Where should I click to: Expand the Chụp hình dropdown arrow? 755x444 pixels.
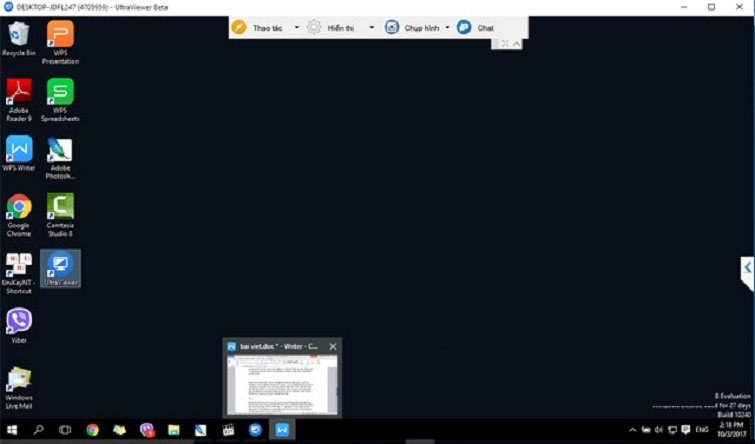click(447, 27)
